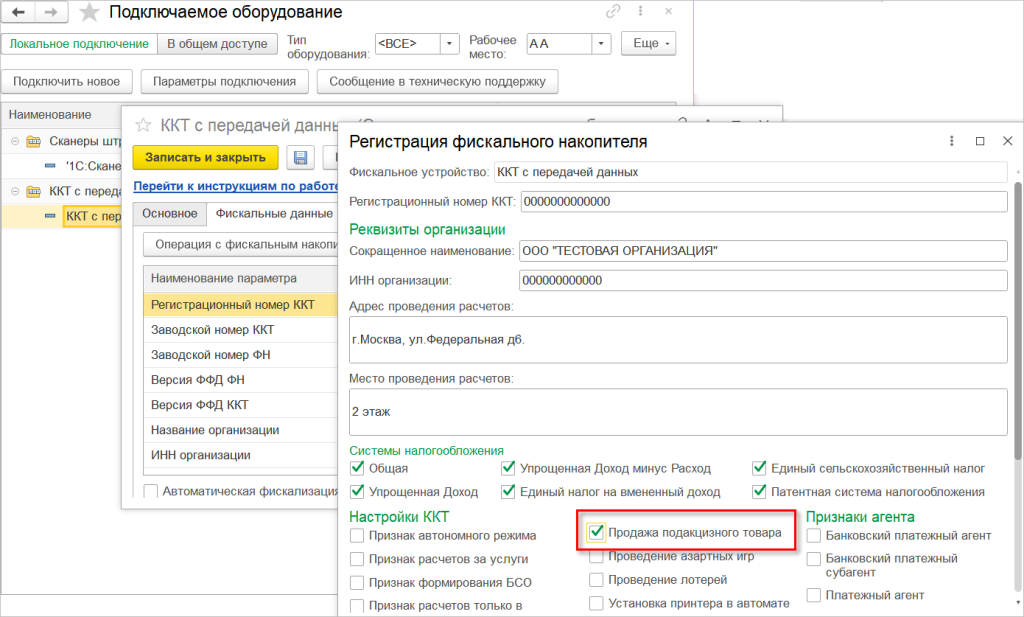1024x617 pixels.
Task: Enable Признак формирования БСО
Action: click(x=357, y=582)
